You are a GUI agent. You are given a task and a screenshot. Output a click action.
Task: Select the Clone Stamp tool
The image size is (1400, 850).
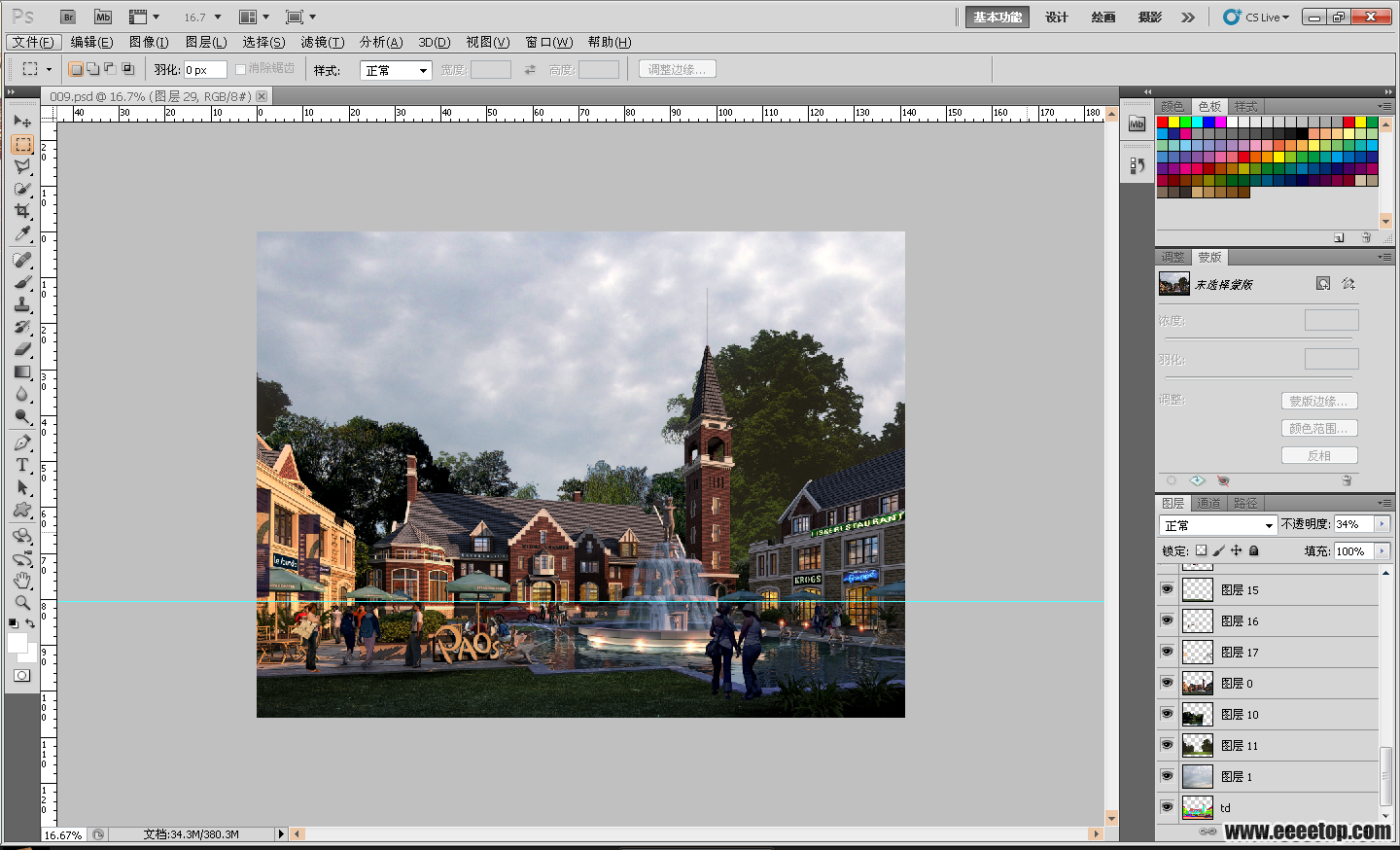[22, 304]
